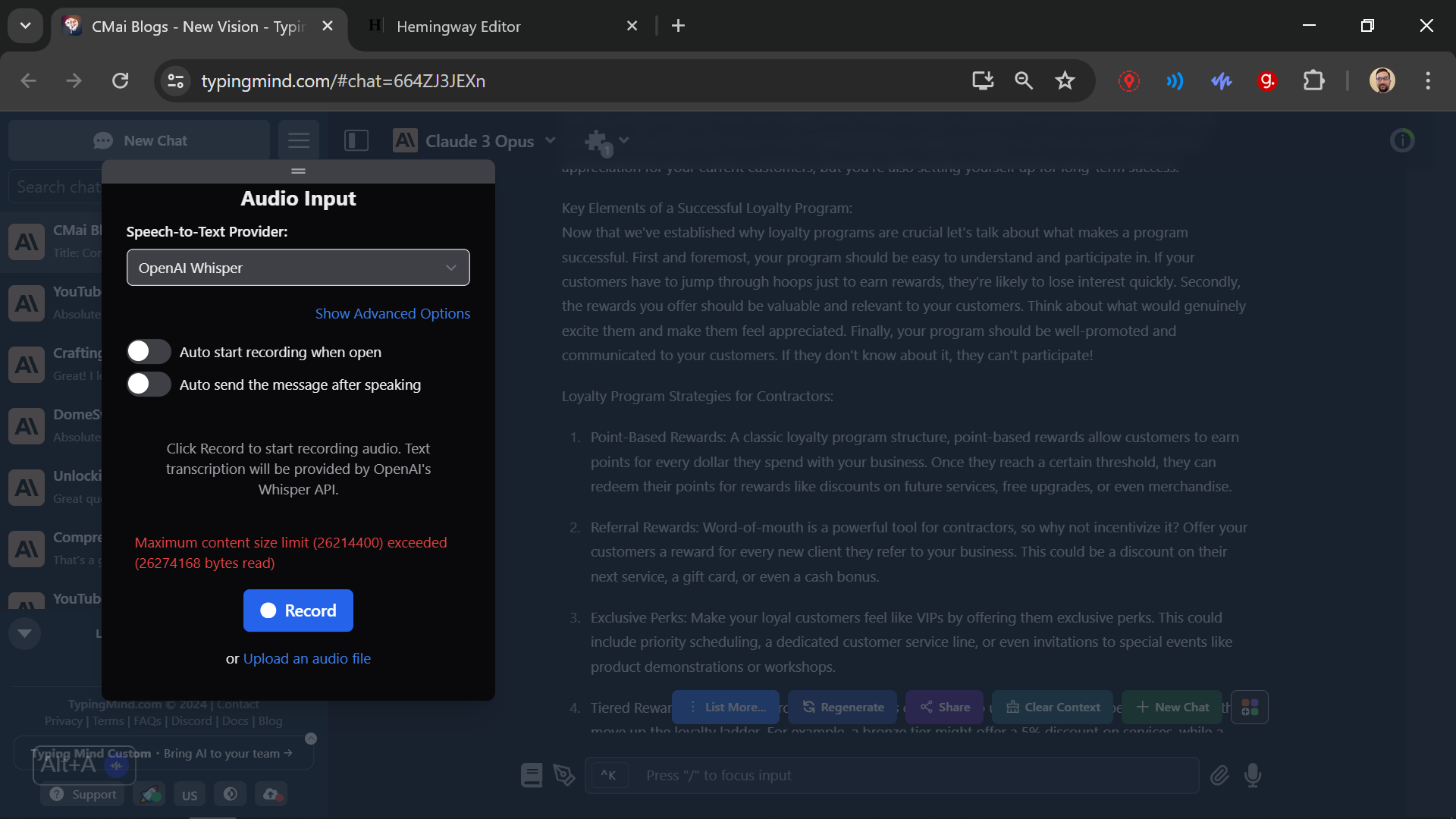Image resolution: width=1456 pixels, height=819 pixels.
Task: Close the Hemingway Editor tab
Action: [632, 26]
